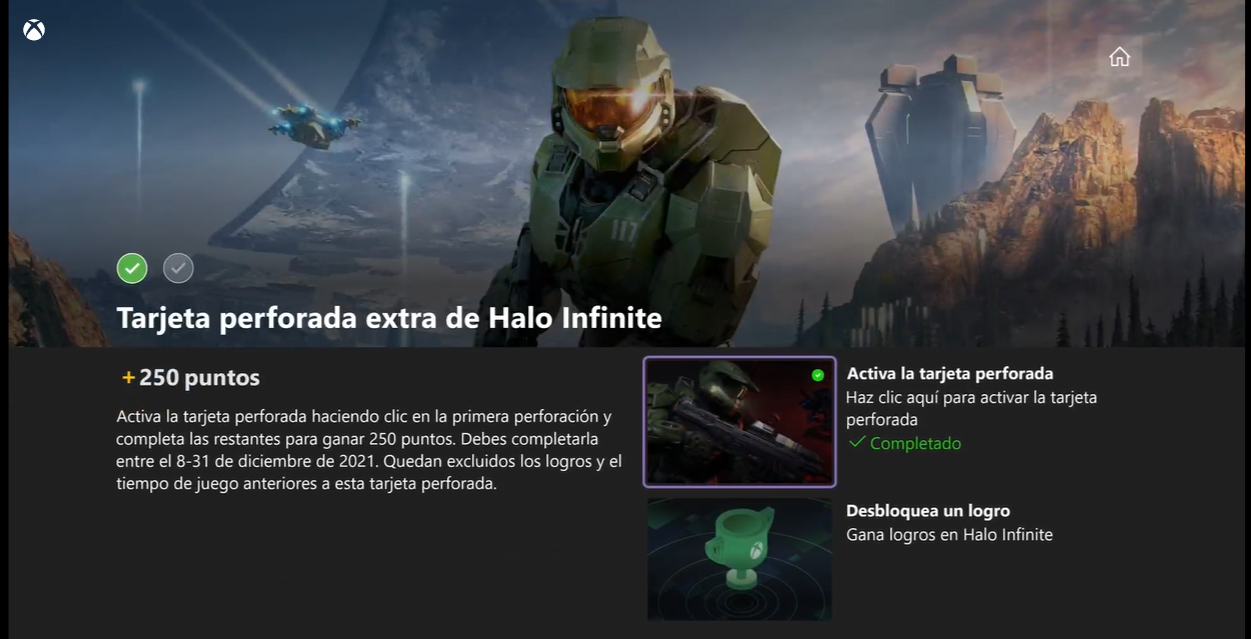
Task: Open the achievement trophy thumbnail tile
Action: point(739,559)
